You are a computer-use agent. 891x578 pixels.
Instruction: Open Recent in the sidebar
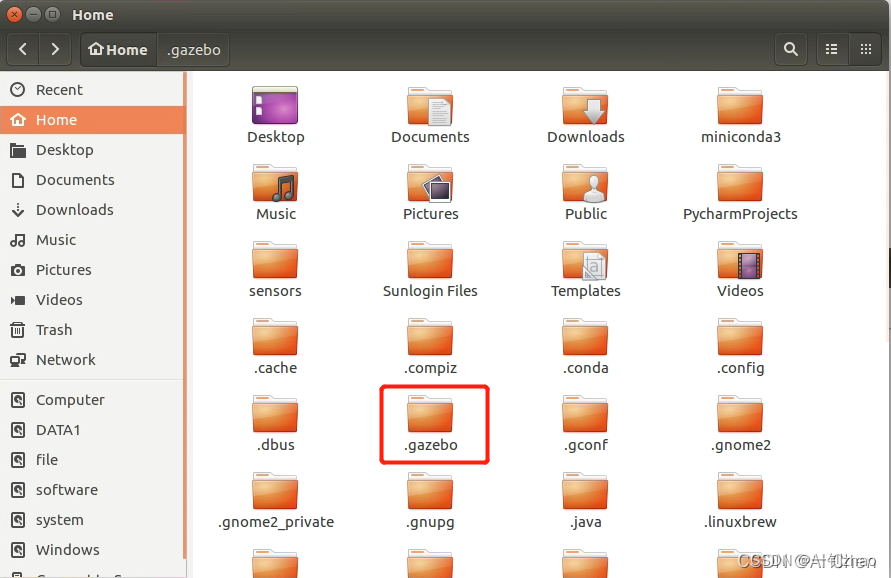pyautogui.click(x=93, y=90)
